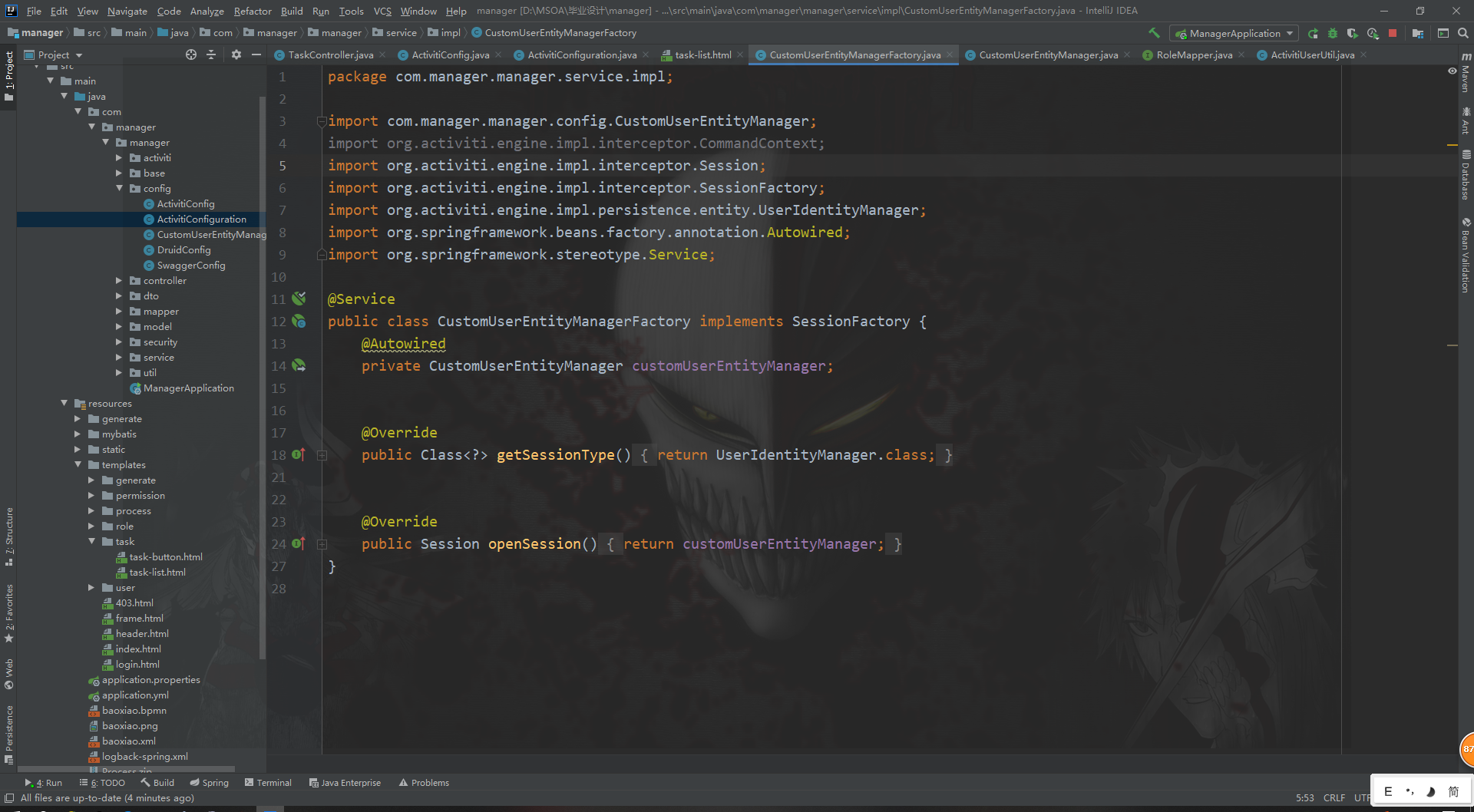This screenshot has width=1474, height=812.
Task: Unfold the getSessionType method on line 18
Action: (322, 455)
